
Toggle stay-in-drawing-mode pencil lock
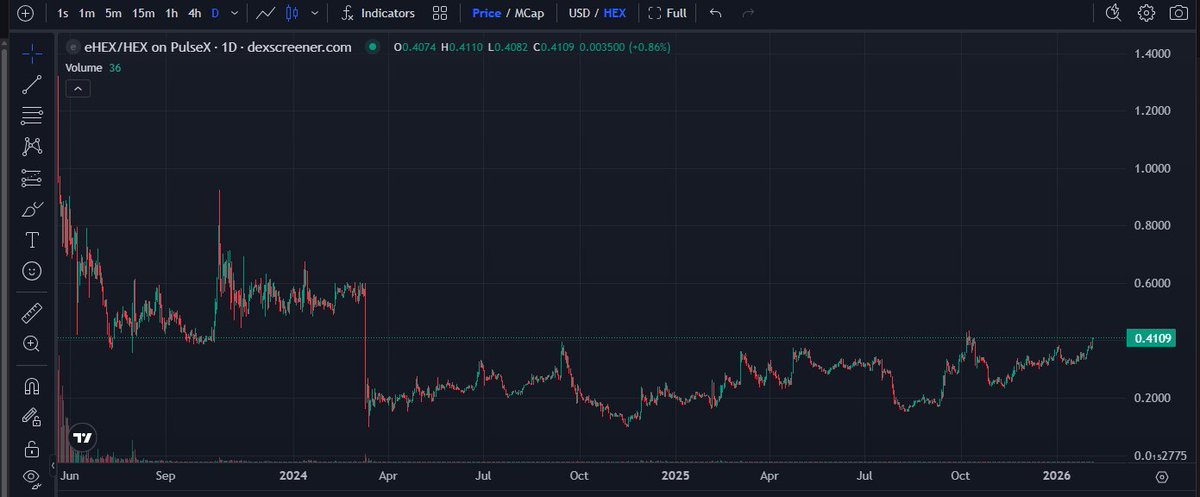[32, 417]
